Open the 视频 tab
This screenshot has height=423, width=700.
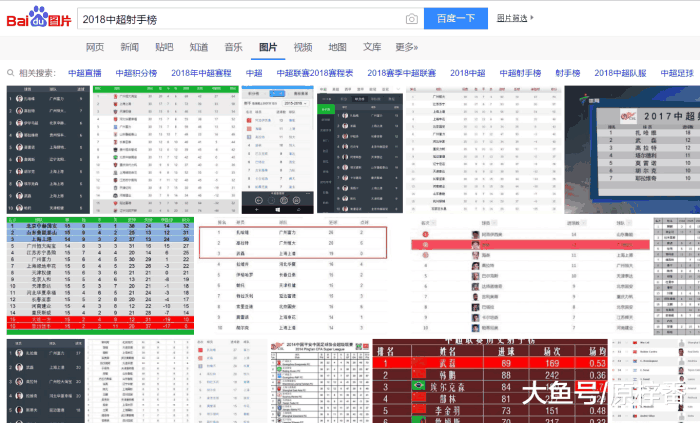302,47
